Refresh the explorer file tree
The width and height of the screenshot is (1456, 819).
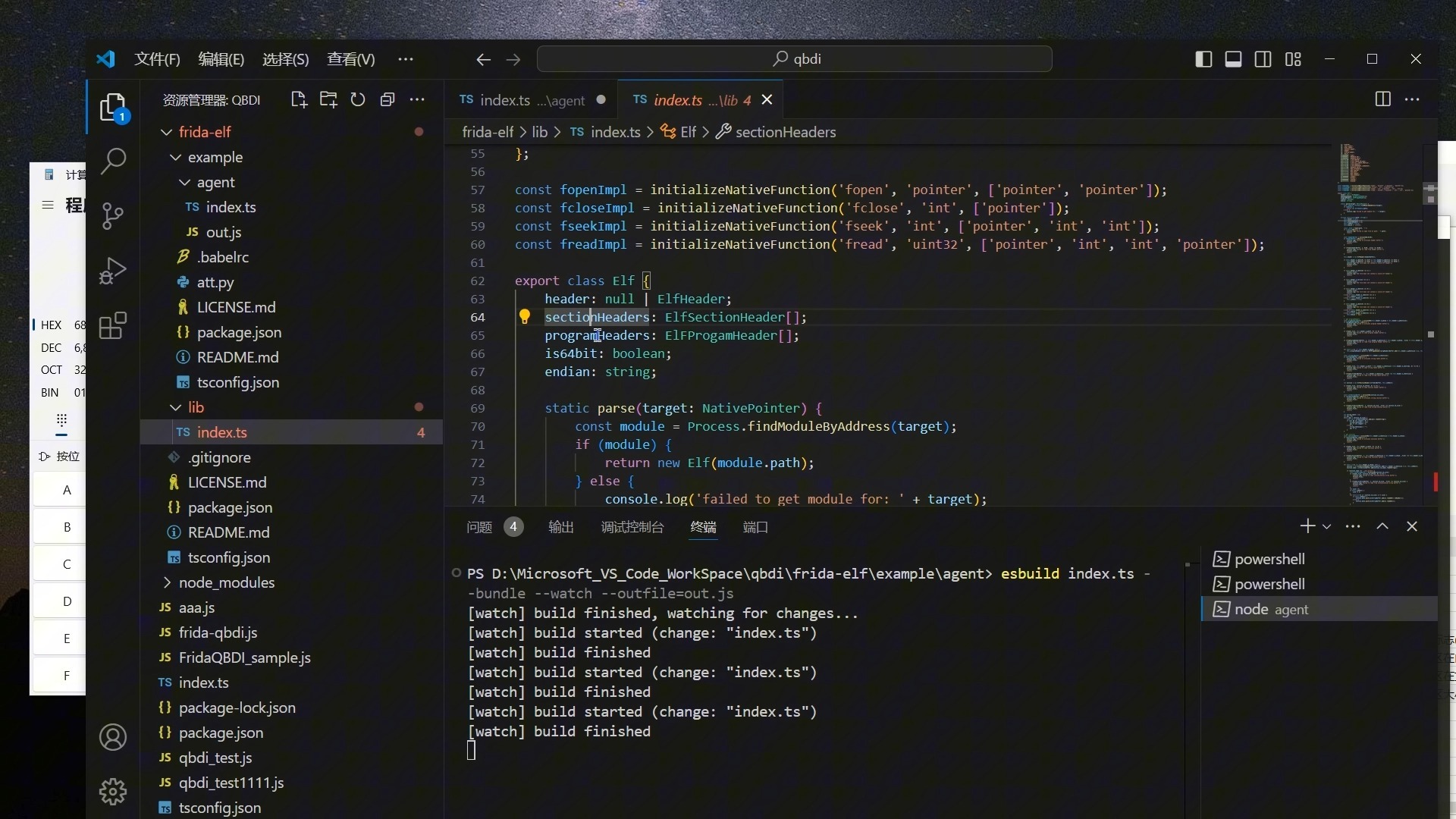[x=358, y=99]
